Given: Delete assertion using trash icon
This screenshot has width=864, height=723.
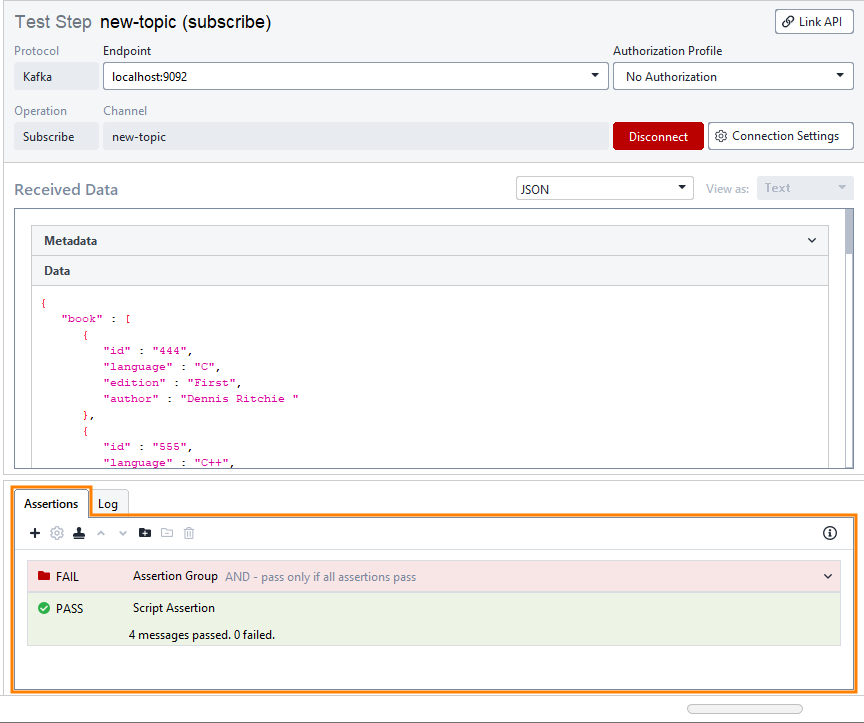Looking at the screenshot, I should (189, 533).
